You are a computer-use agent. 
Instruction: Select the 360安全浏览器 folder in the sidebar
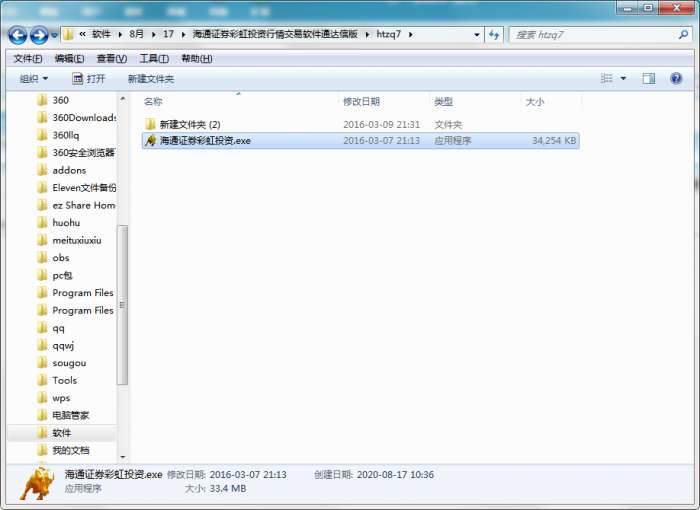coord(76,153)
